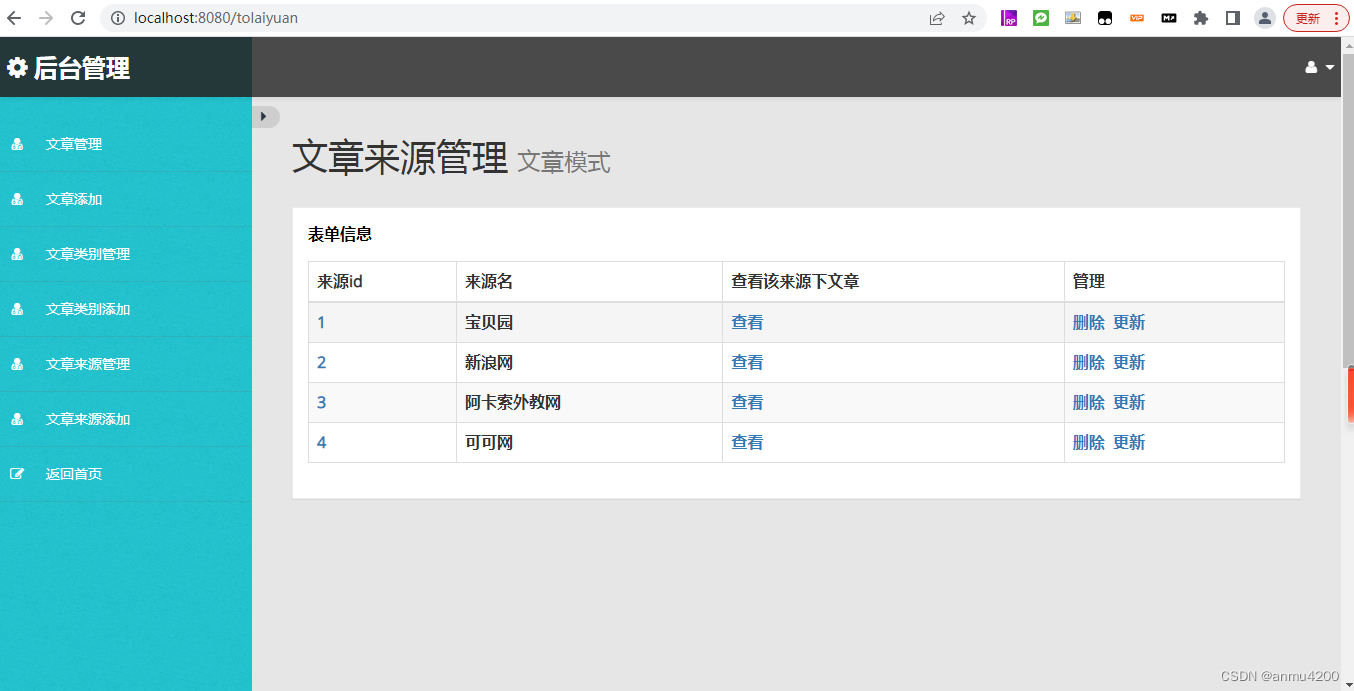1354x691 pixels.
Task: Click the site info icon in address bar
Action: click(x=117, y=18)
